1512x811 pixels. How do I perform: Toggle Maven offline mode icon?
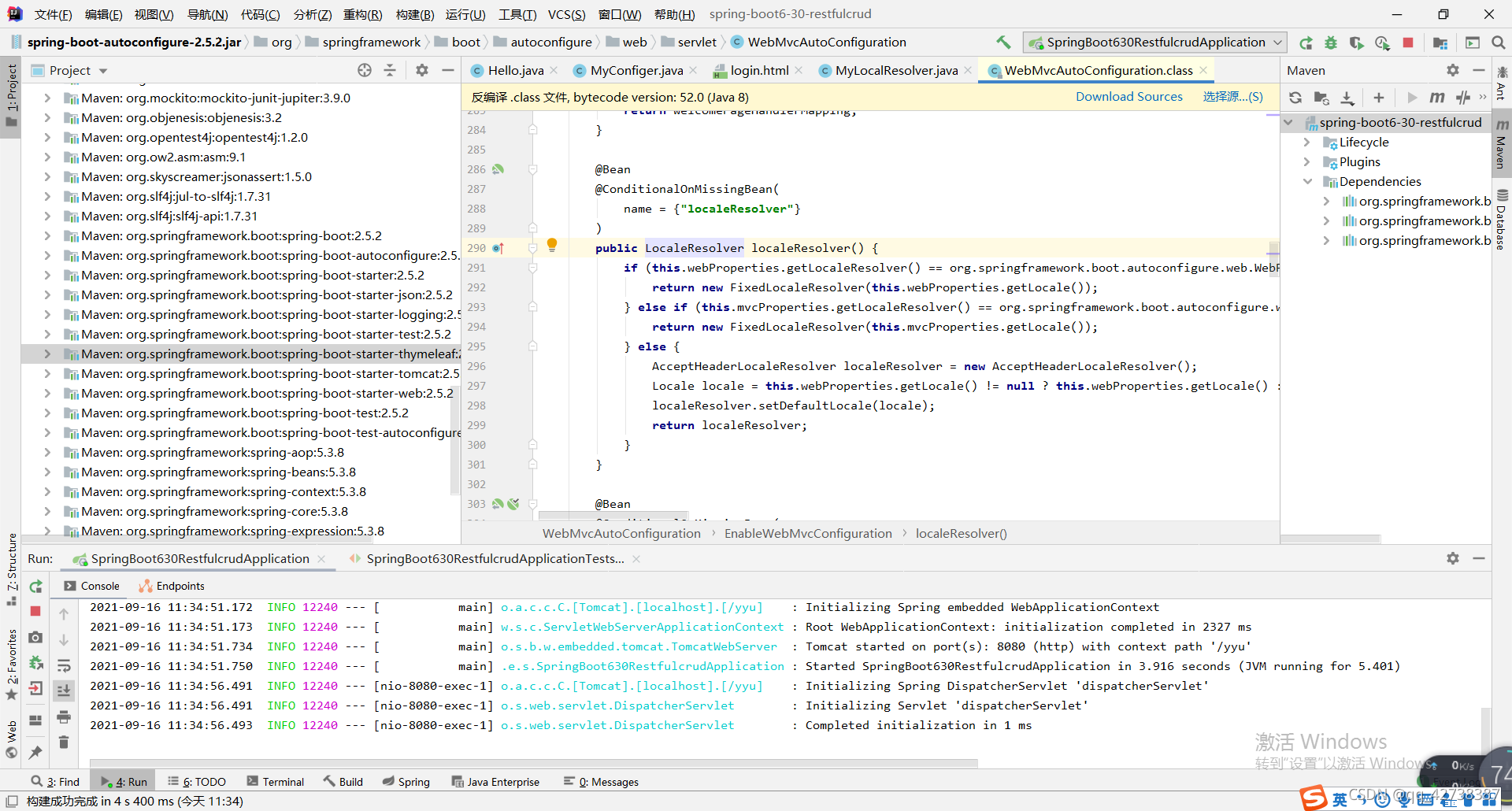1463,98
